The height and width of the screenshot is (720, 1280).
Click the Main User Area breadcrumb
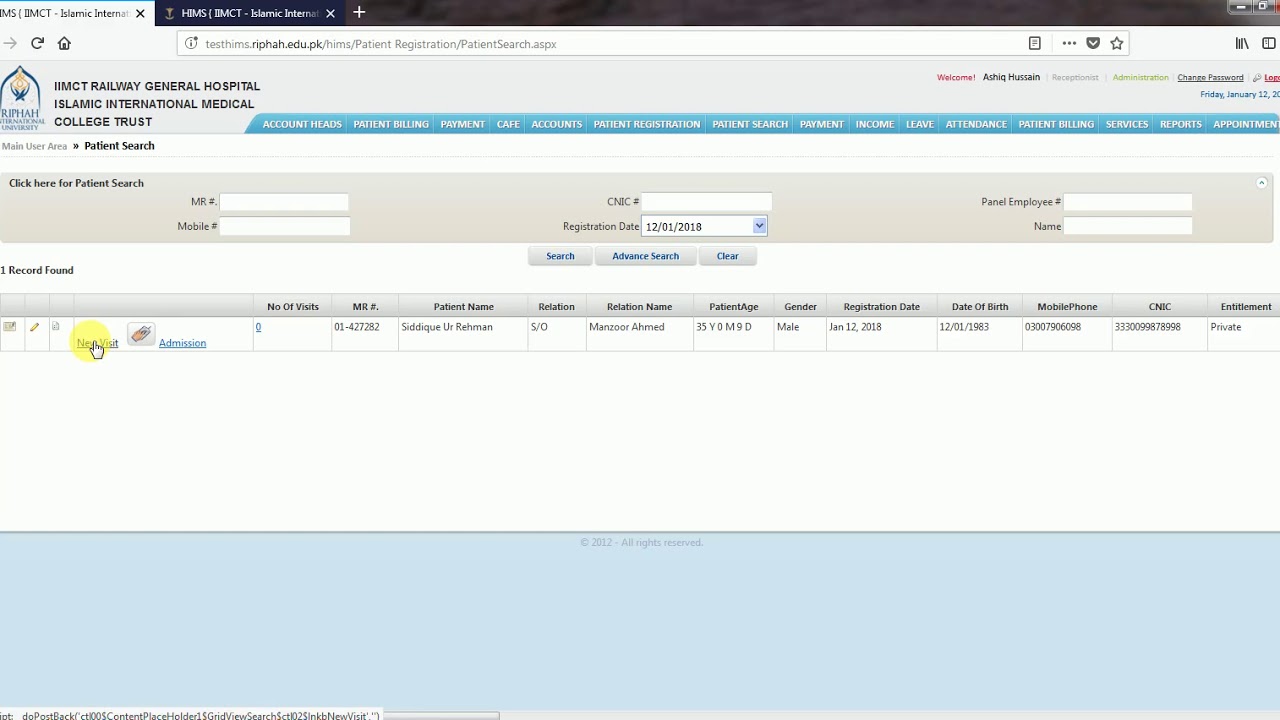coord(34,146)
